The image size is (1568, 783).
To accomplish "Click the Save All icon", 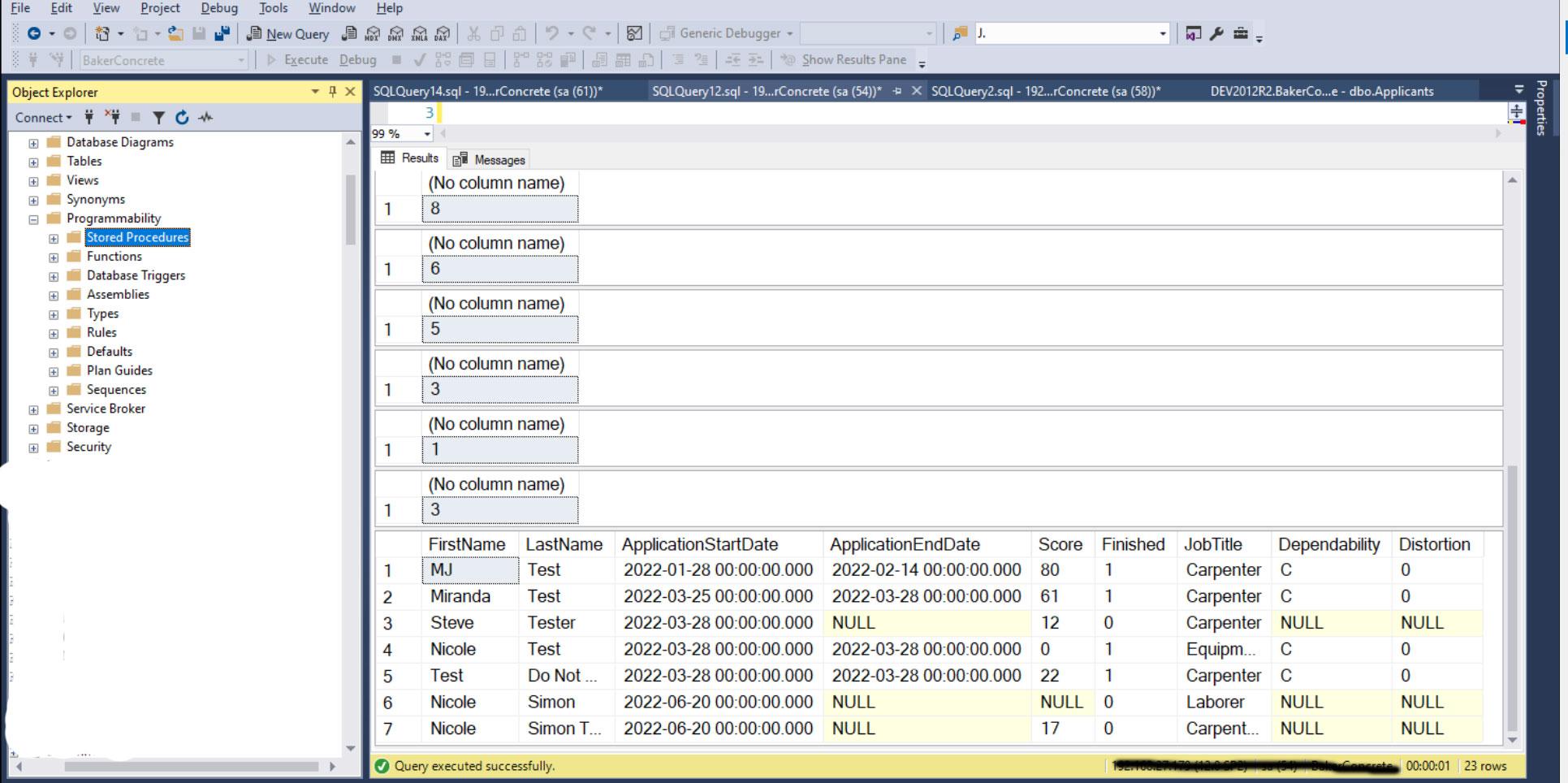I will 222,33.
